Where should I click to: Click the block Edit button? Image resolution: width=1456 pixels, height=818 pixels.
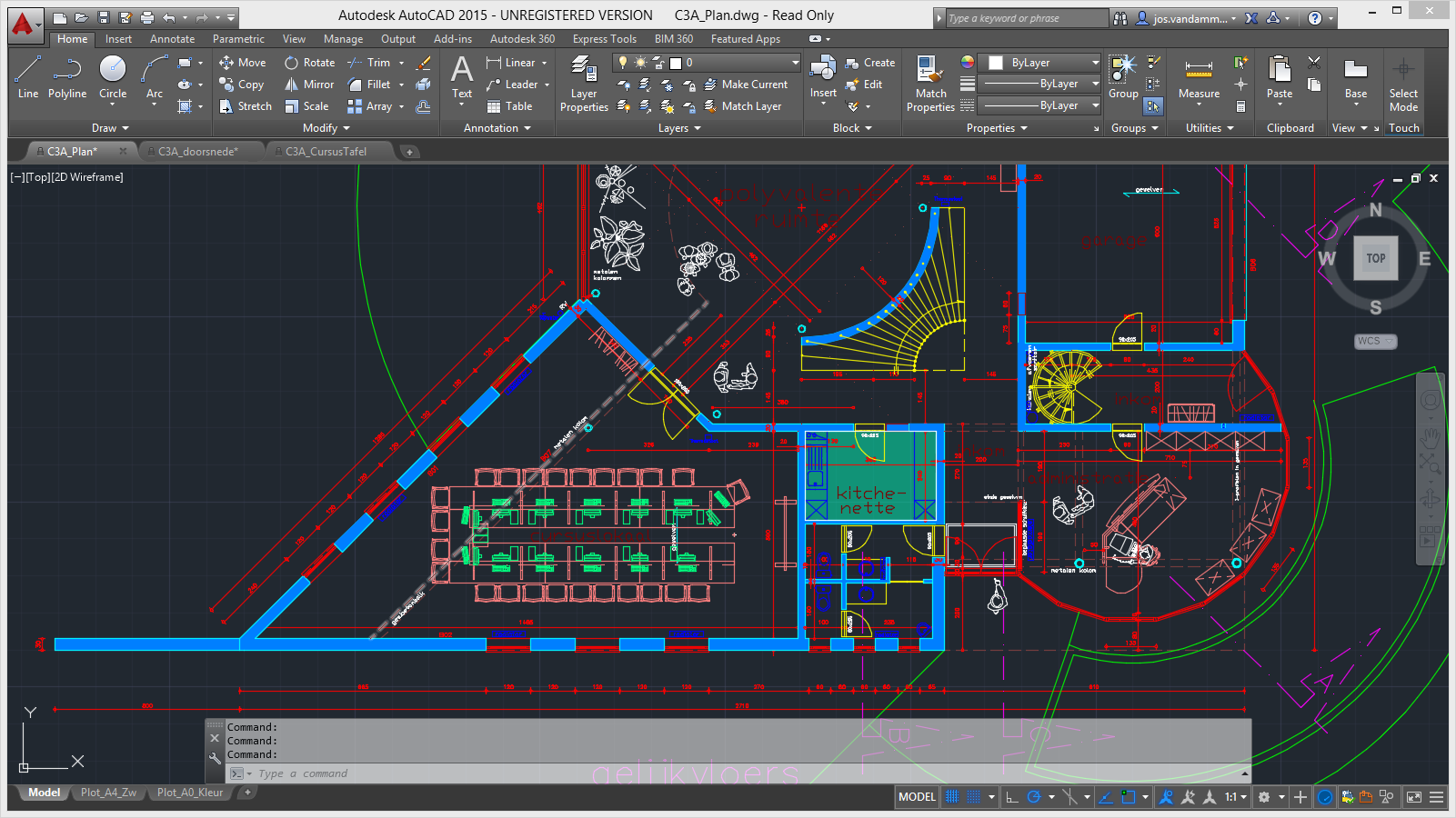(x=864, y=85)
